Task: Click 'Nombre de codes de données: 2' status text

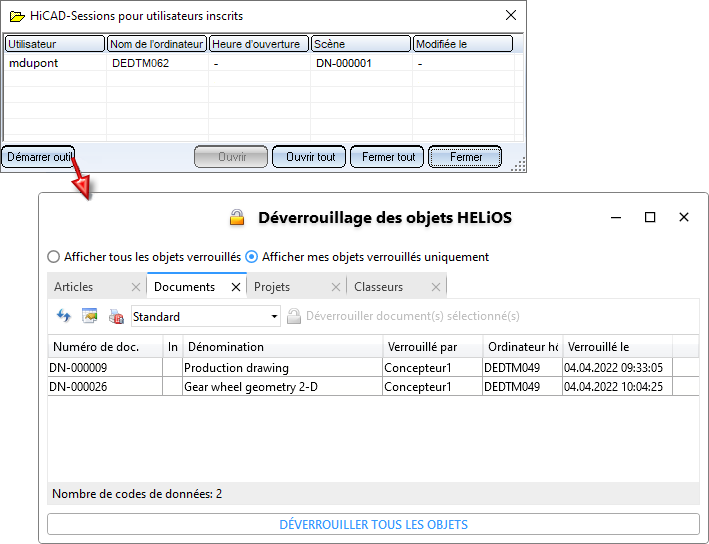Action: (137, 494)
